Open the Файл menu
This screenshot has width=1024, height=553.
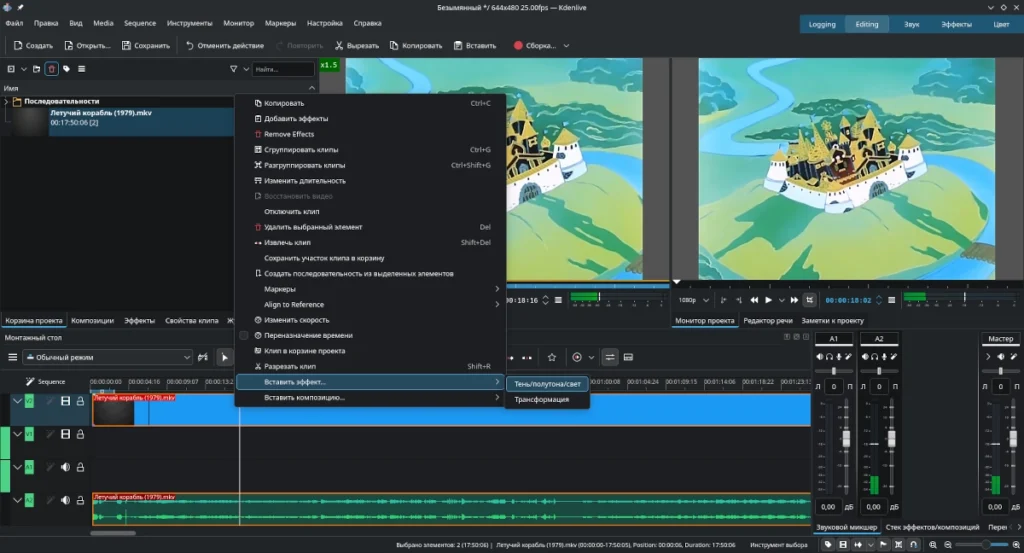click(x=14, y=23)
